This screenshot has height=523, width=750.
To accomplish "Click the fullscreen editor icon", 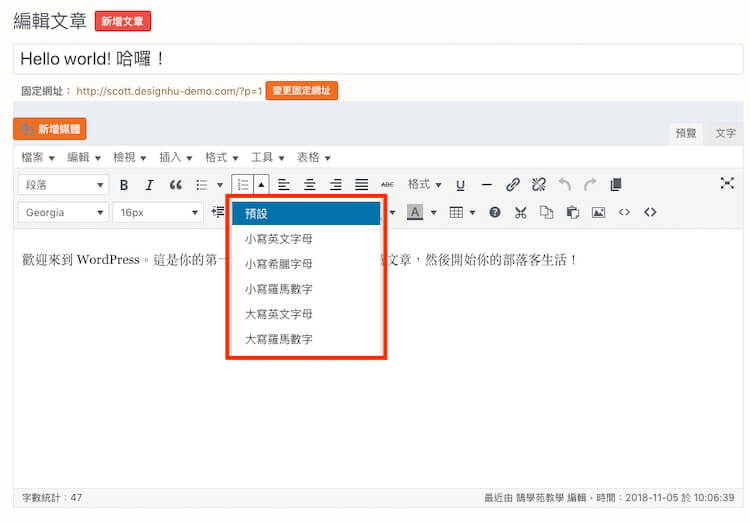I will pos(727,183).
